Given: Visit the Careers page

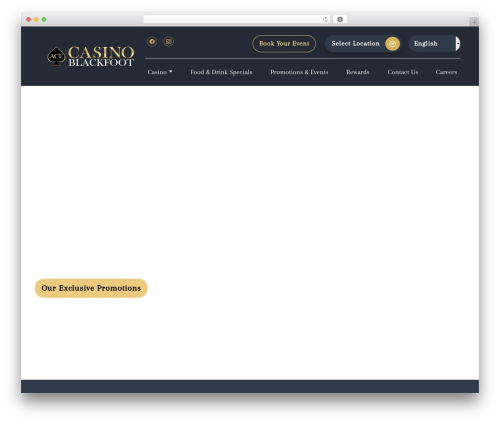Looking at the screenshot, I should point(446,72).
